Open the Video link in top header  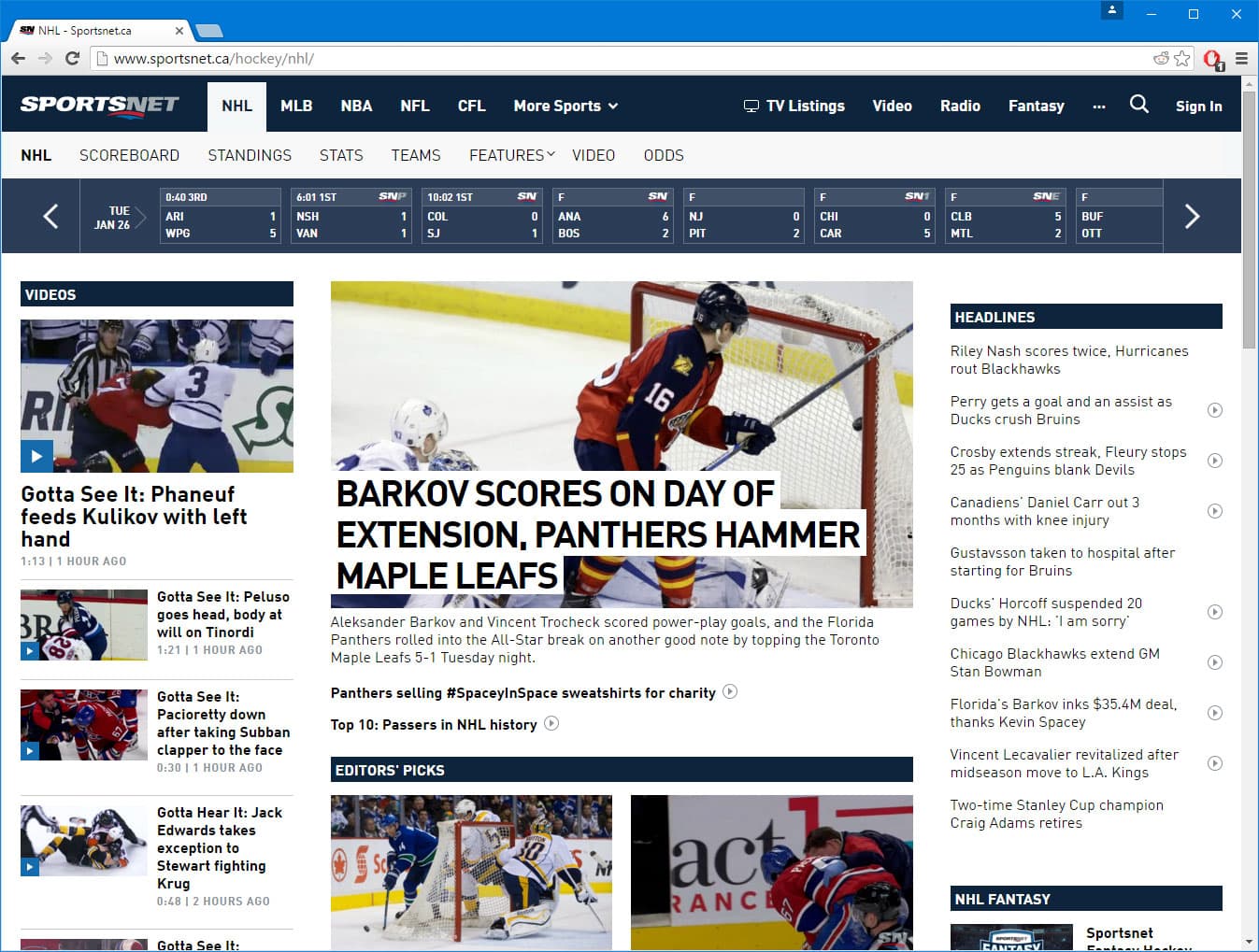[x=892, y=106]
